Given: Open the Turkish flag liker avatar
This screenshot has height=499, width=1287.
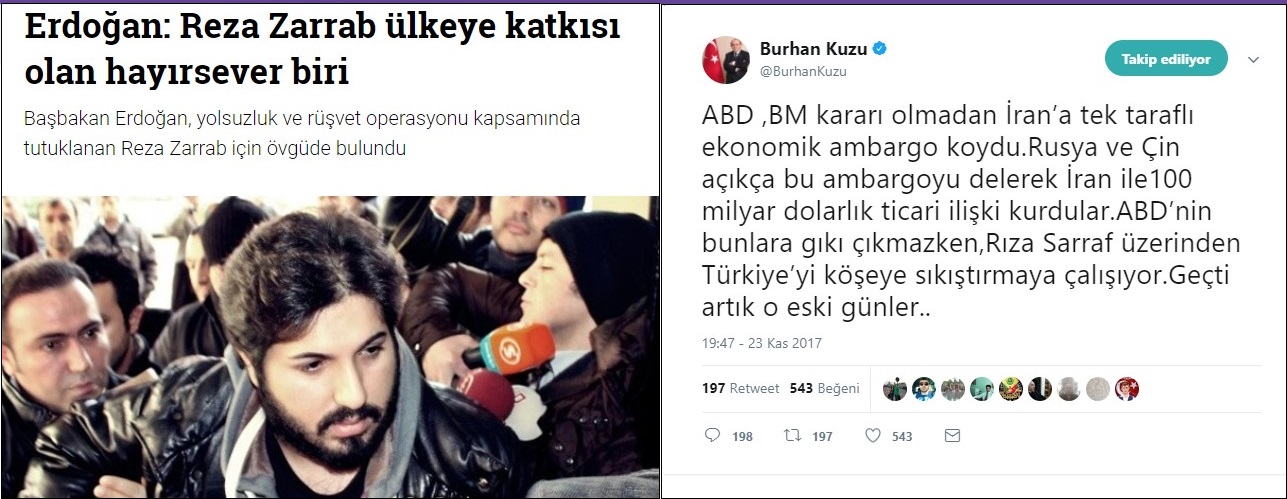Looking at the screenshot, I should [1127, 389].
